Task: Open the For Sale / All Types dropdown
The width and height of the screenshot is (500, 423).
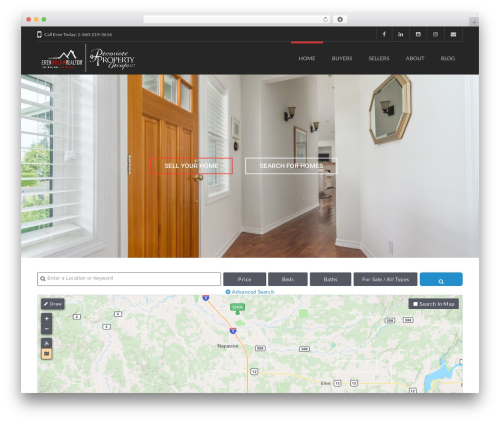Action: point(385,279)
